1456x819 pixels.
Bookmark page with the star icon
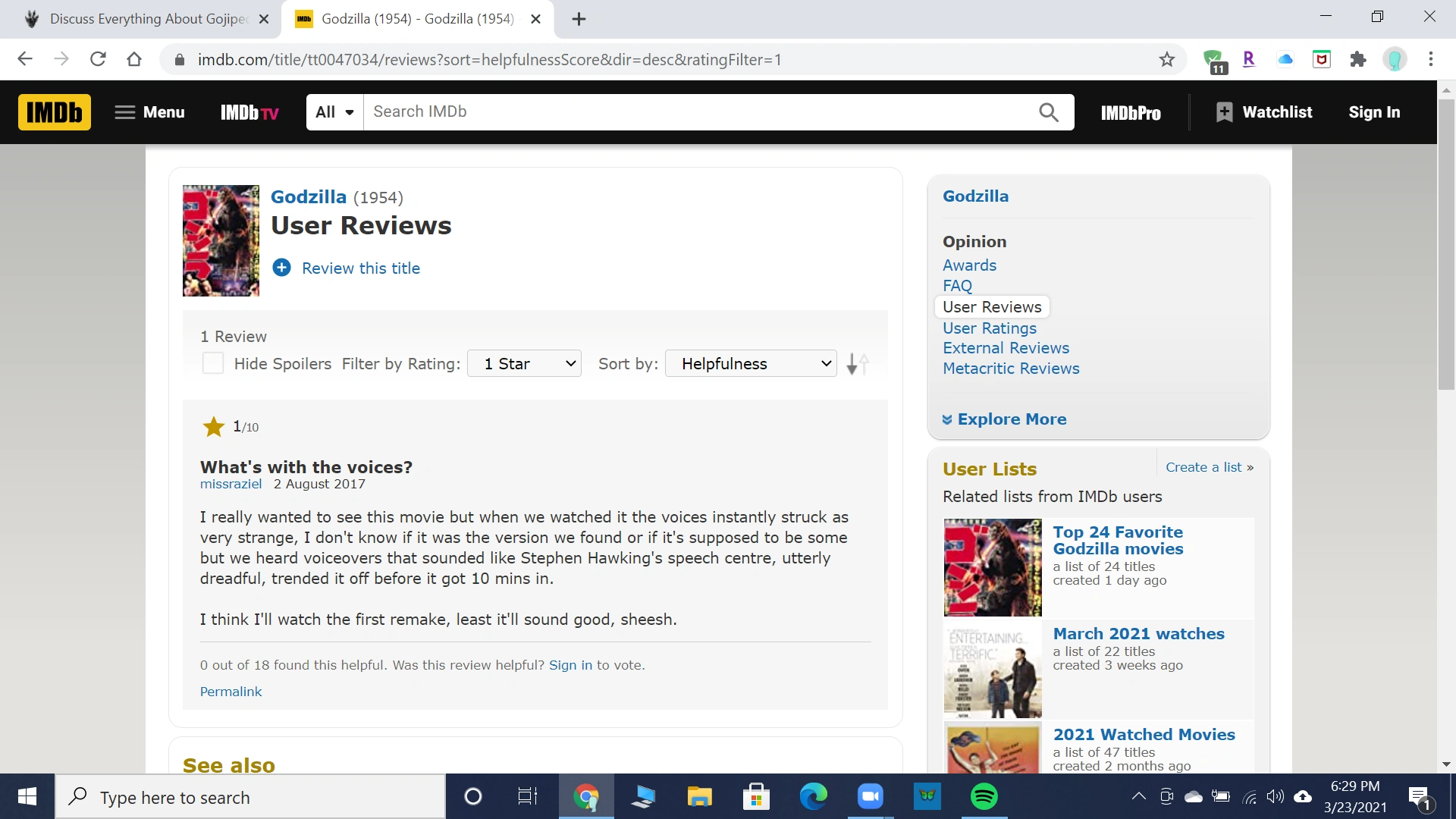coord(1166,59)
